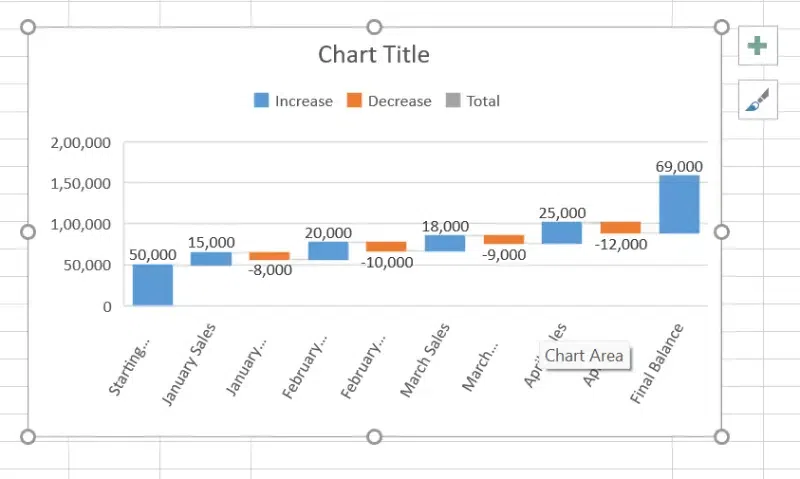
Task: Click the 25,000 data label
Action: click(562, 213)
